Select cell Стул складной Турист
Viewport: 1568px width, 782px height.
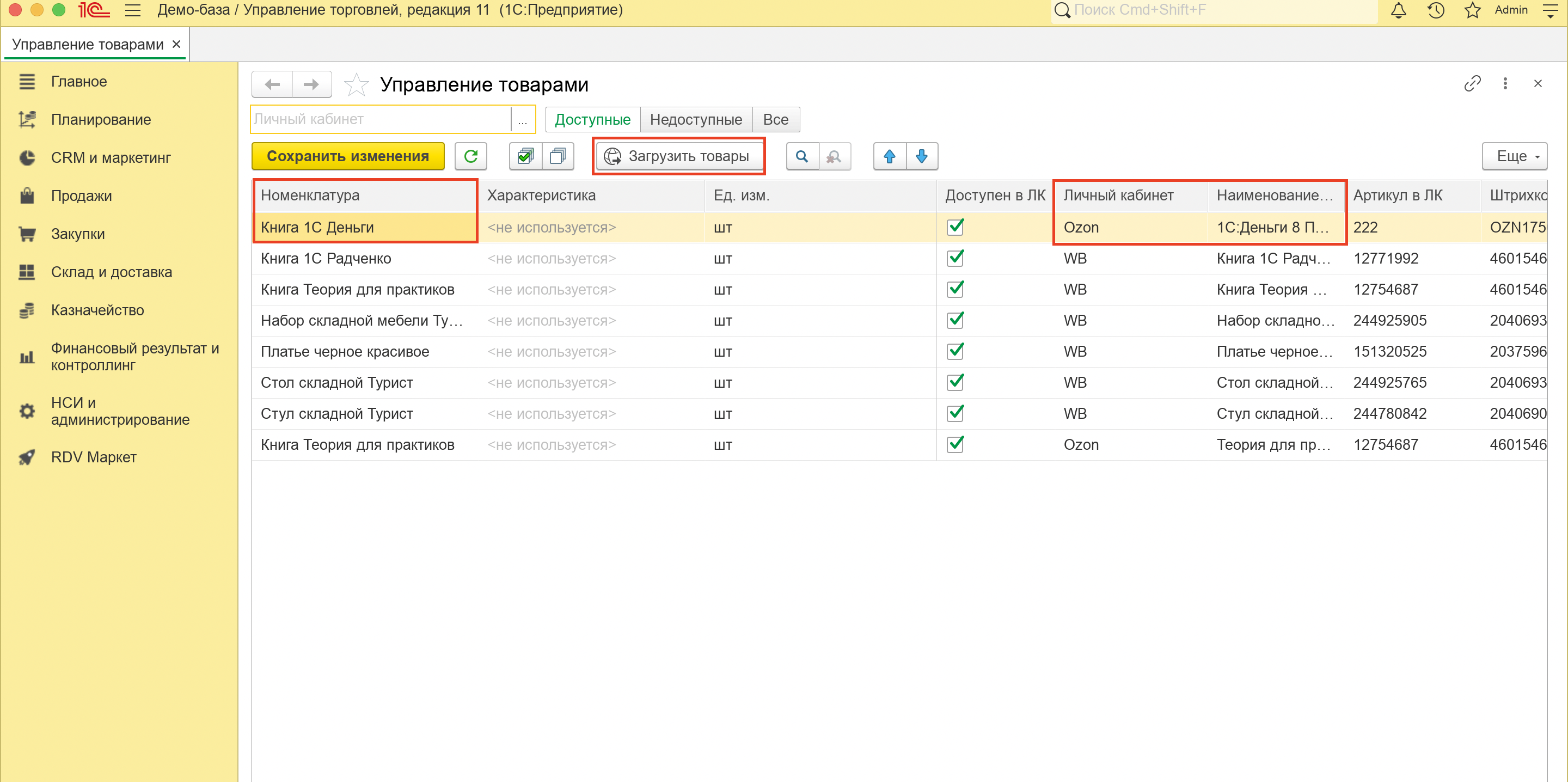pyautogui.click(x=365, y=413)
